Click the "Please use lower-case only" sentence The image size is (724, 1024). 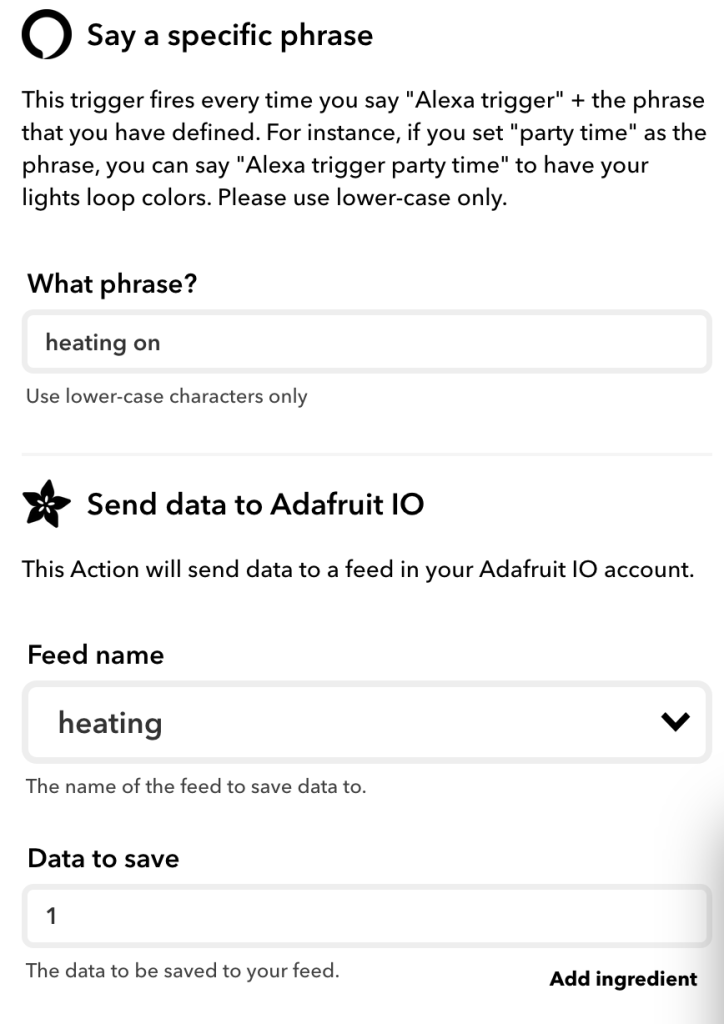tap(363, 198)
